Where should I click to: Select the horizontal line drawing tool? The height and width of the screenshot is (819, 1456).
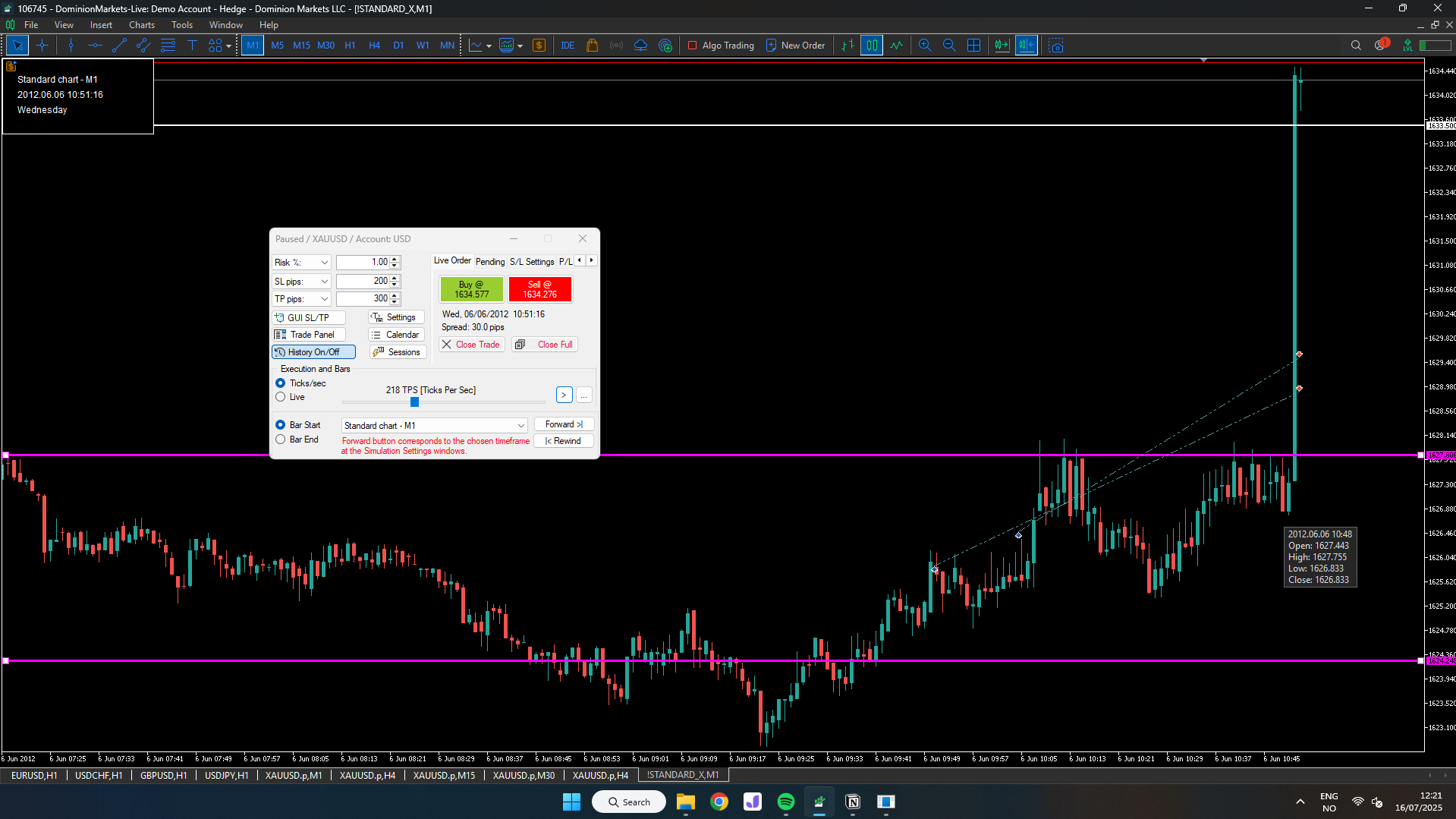[95, 46]
